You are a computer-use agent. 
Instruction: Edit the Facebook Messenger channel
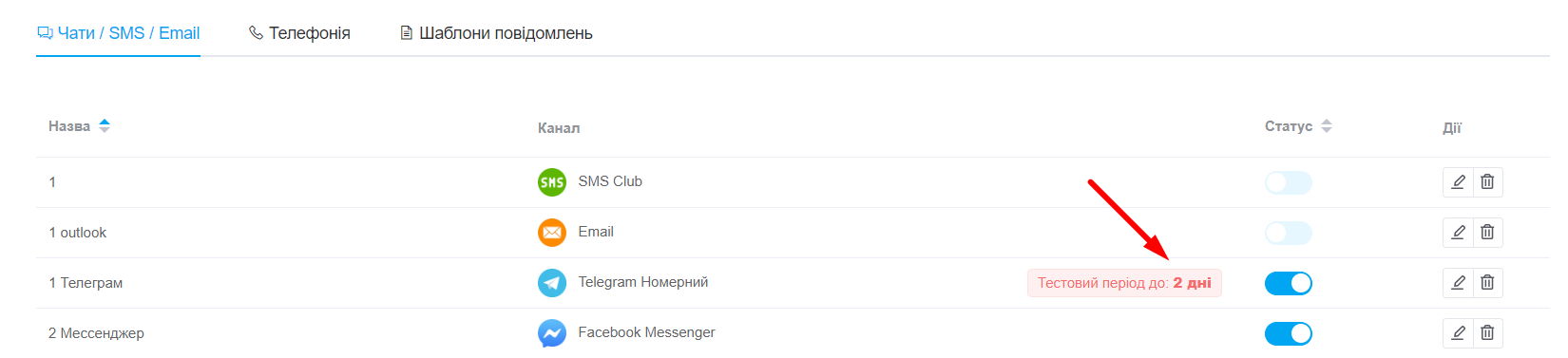click(1458, 332)
